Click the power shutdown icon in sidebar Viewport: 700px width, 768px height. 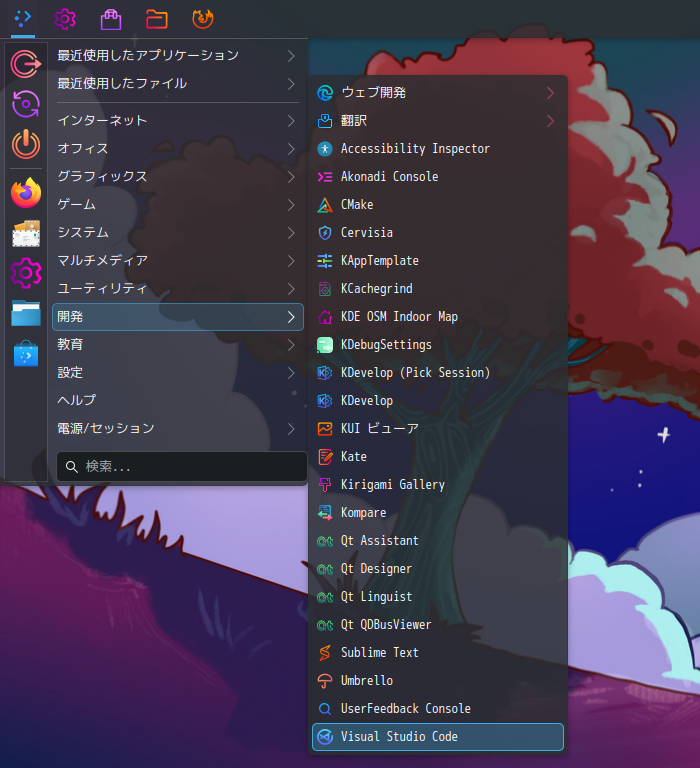point(26,144)
